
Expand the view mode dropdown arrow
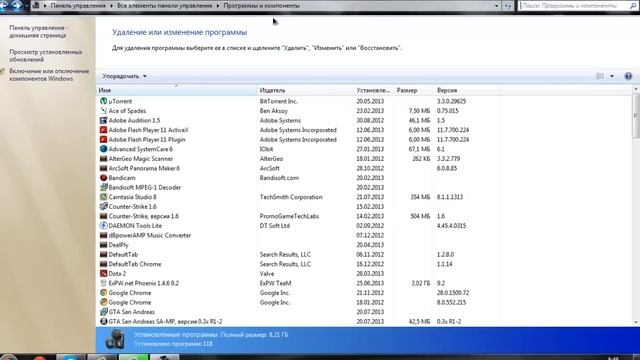coord(612,76)
